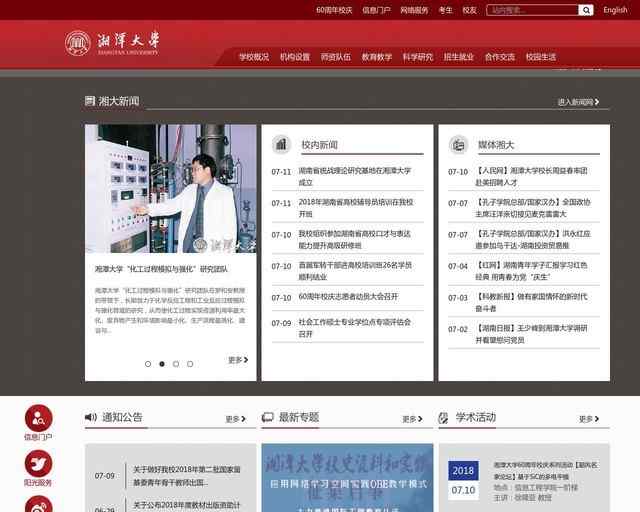Open the 机构设置 menu
This screenshot has height=512, width=640.
(x=295, y=57)
